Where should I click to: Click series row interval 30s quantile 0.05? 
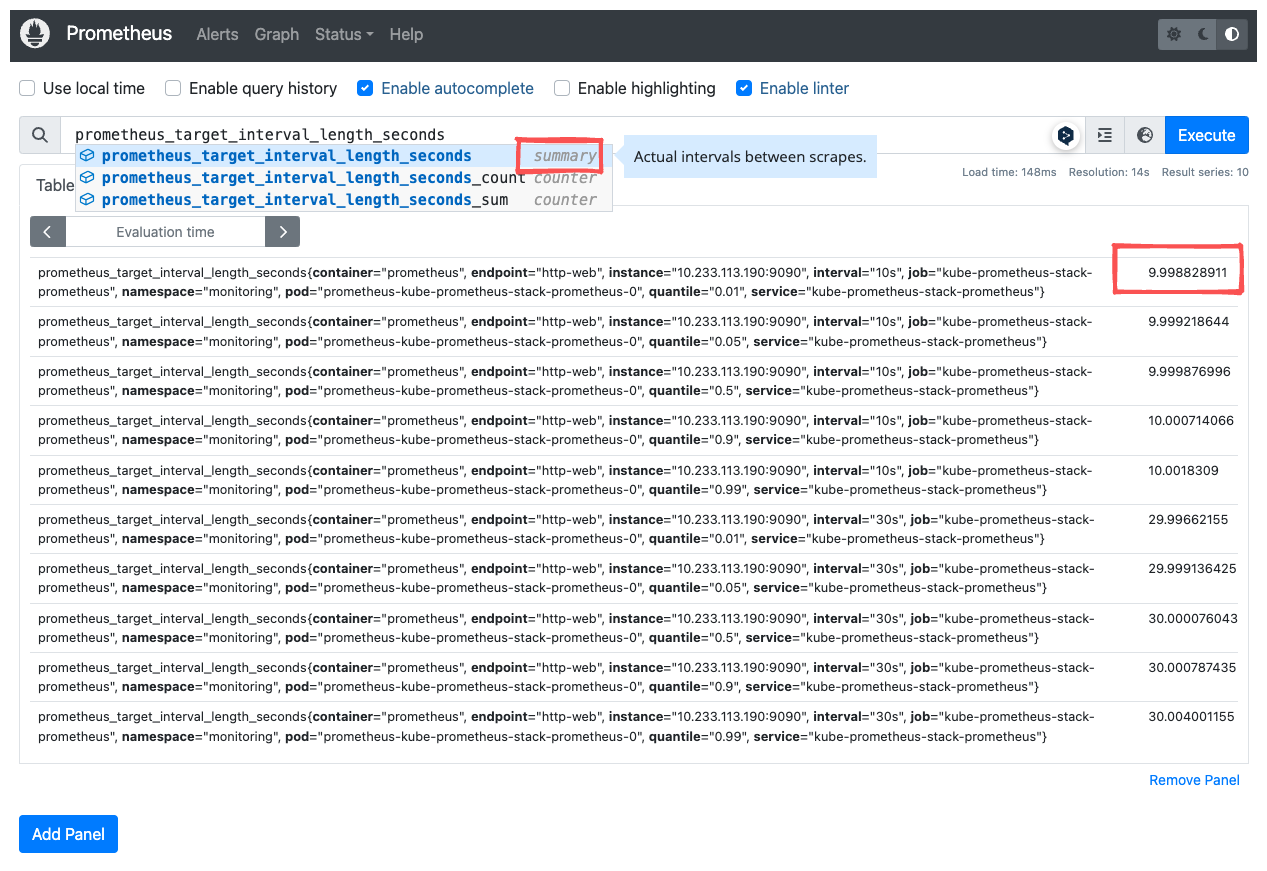[x=634, y=578]
